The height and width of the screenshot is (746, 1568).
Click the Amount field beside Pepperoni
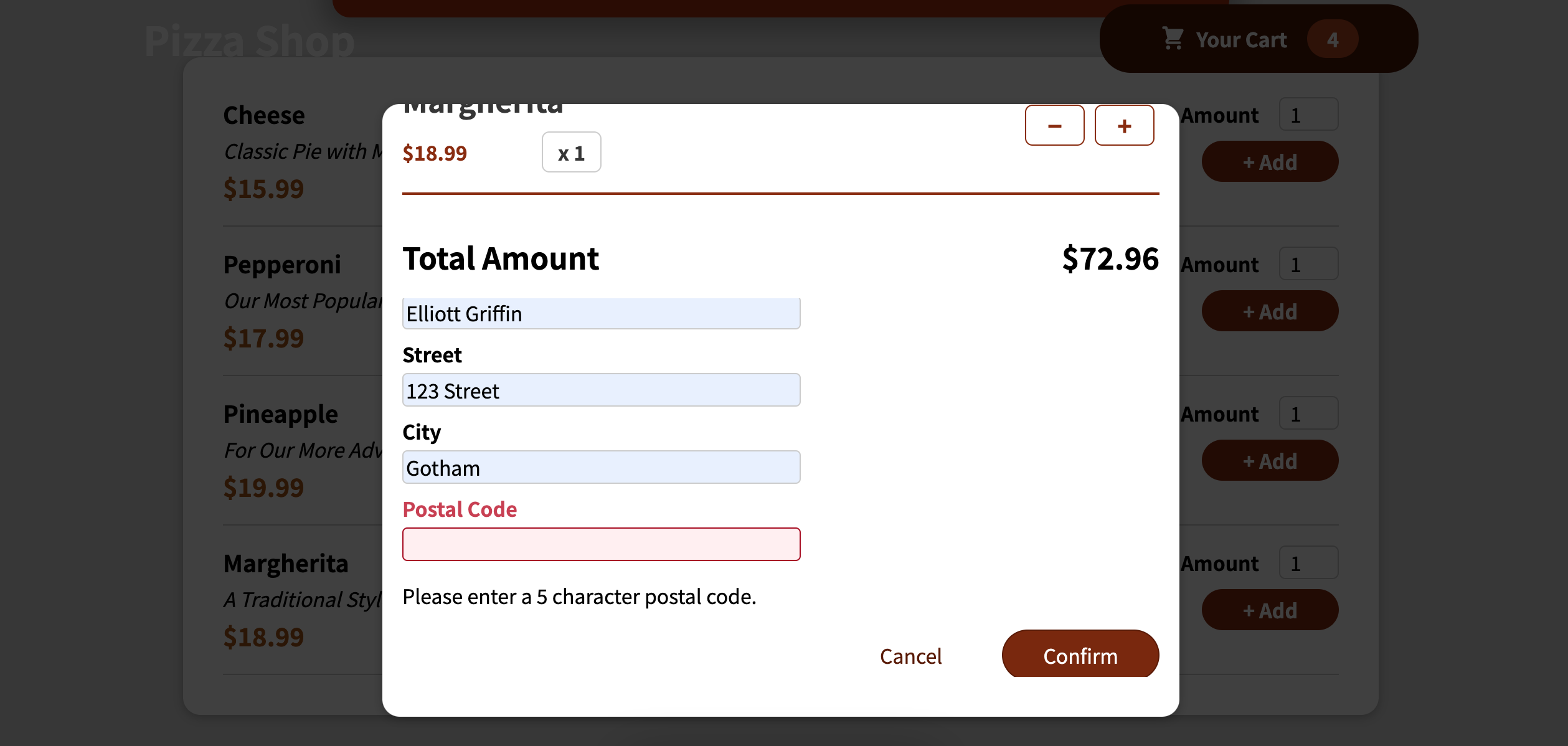tap(1308, 263)
